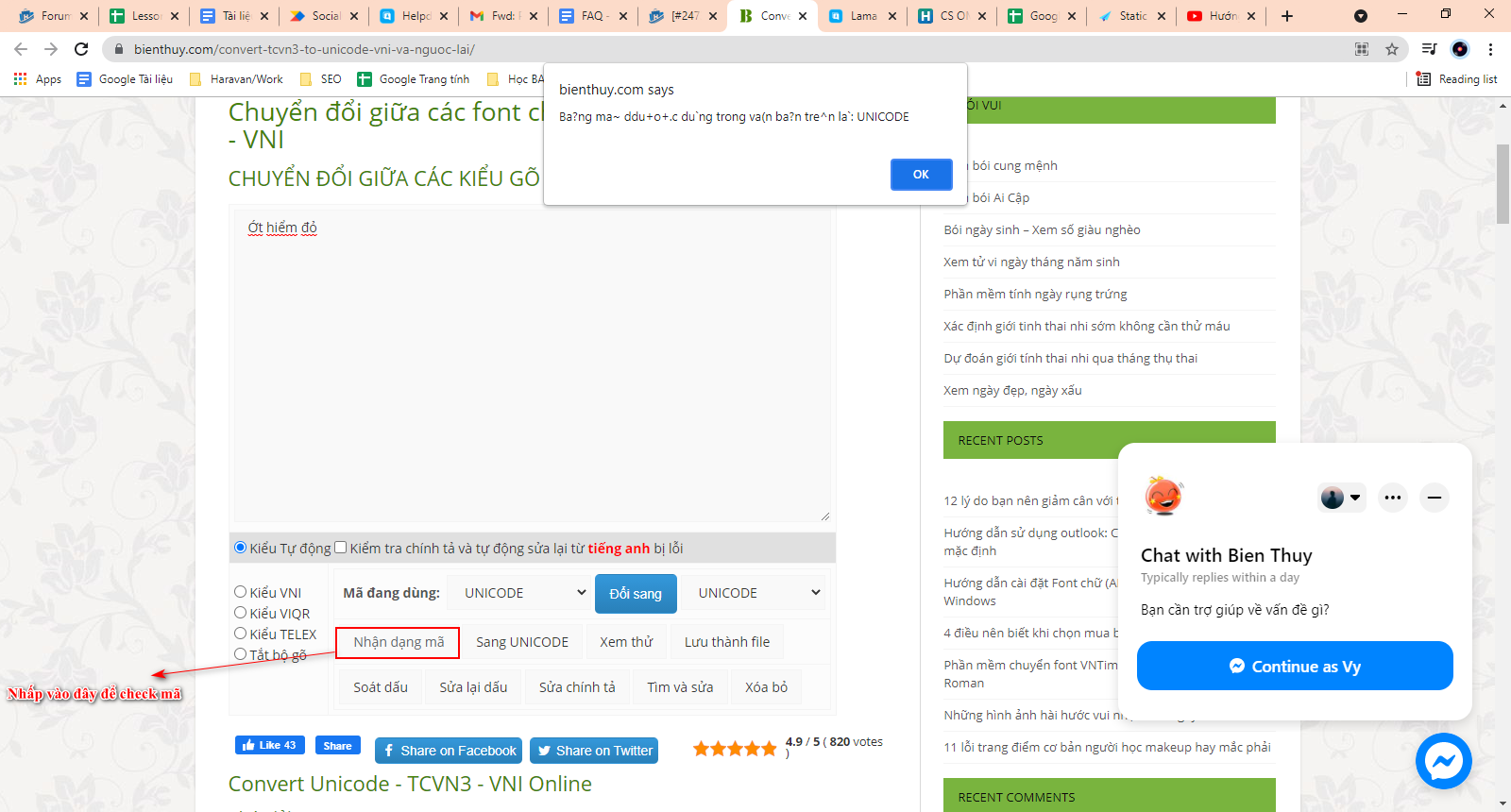Select the Kiểu Tự động radio button
The image size is (1511, 812).
(241, 548)
